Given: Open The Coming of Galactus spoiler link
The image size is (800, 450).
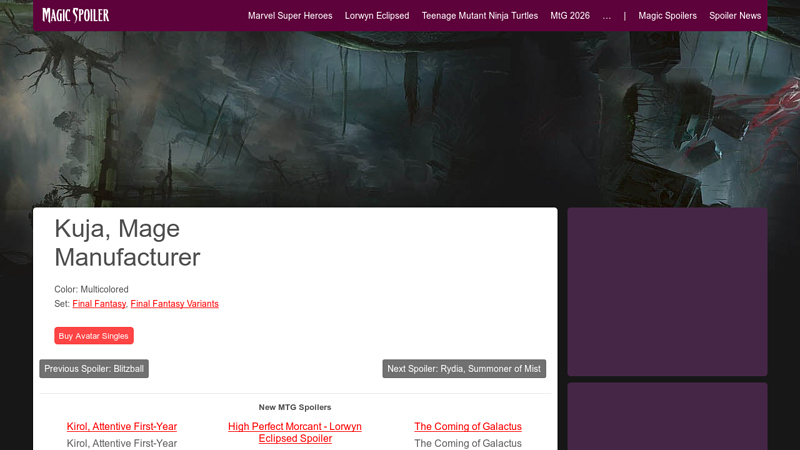Looking at the screenshot, I should [x=468, y=427].
